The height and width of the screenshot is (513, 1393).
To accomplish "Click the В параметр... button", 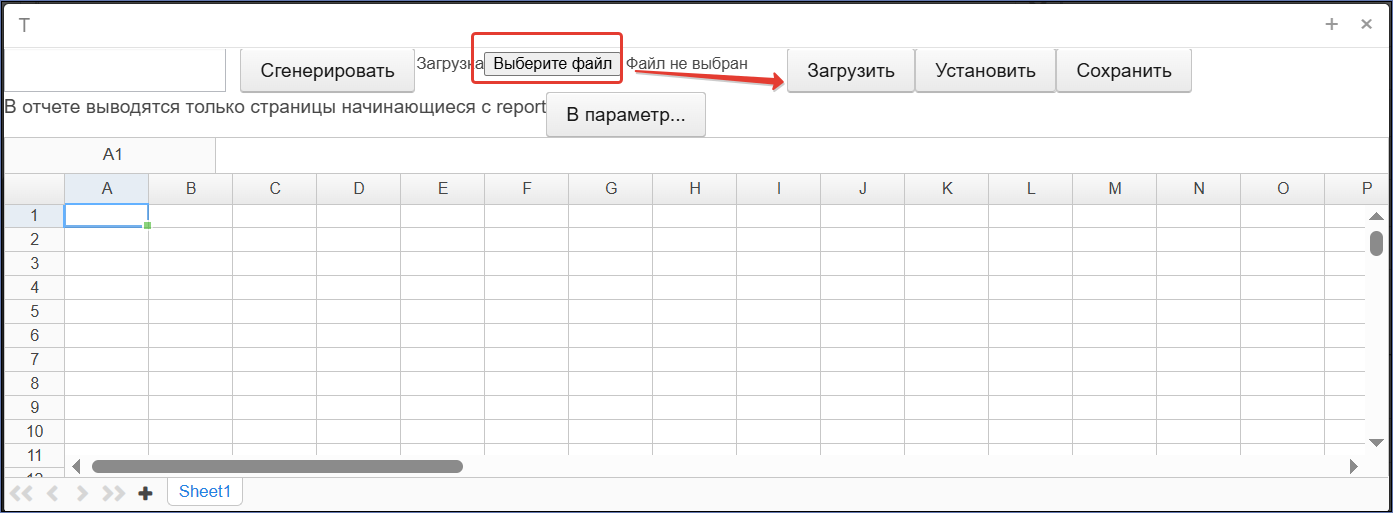I will coord(626,115).
